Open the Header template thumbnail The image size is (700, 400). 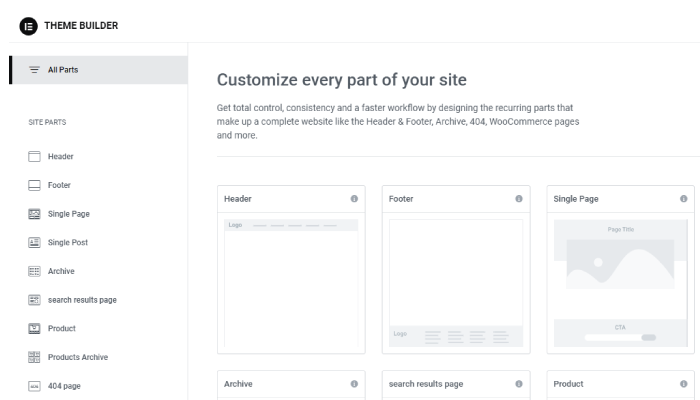[290, 283]
